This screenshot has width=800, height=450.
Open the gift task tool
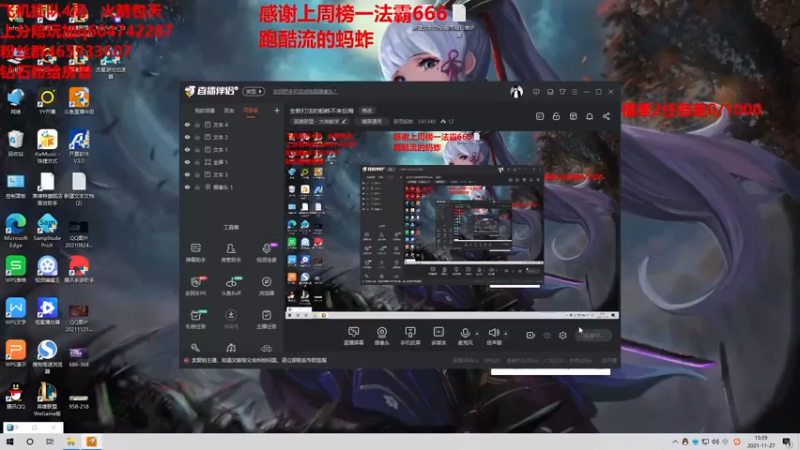coord(195,319)
